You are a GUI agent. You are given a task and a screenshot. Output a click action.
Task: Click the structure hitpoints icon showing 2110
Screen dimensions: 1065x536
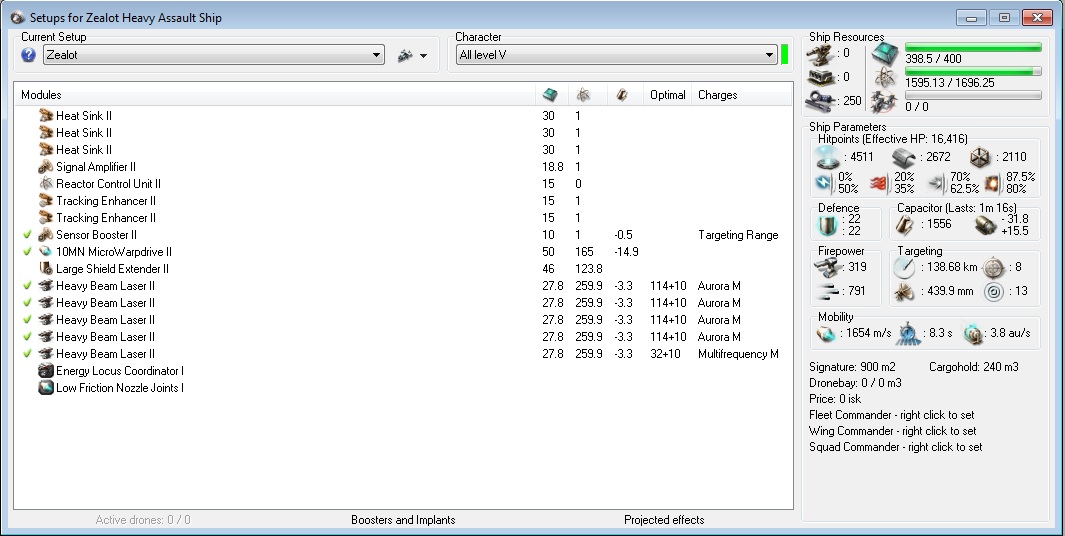pyautogui.click(x=980, y=158)
